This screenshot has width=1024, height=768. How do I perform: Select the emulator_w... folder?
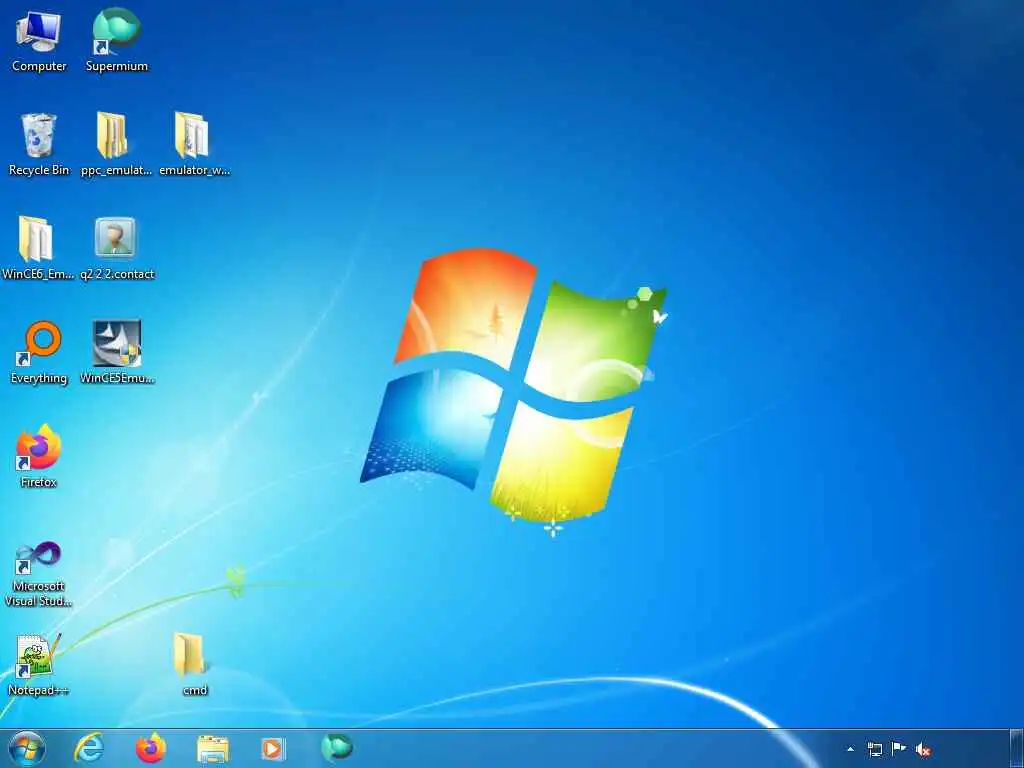pos(195,144)
